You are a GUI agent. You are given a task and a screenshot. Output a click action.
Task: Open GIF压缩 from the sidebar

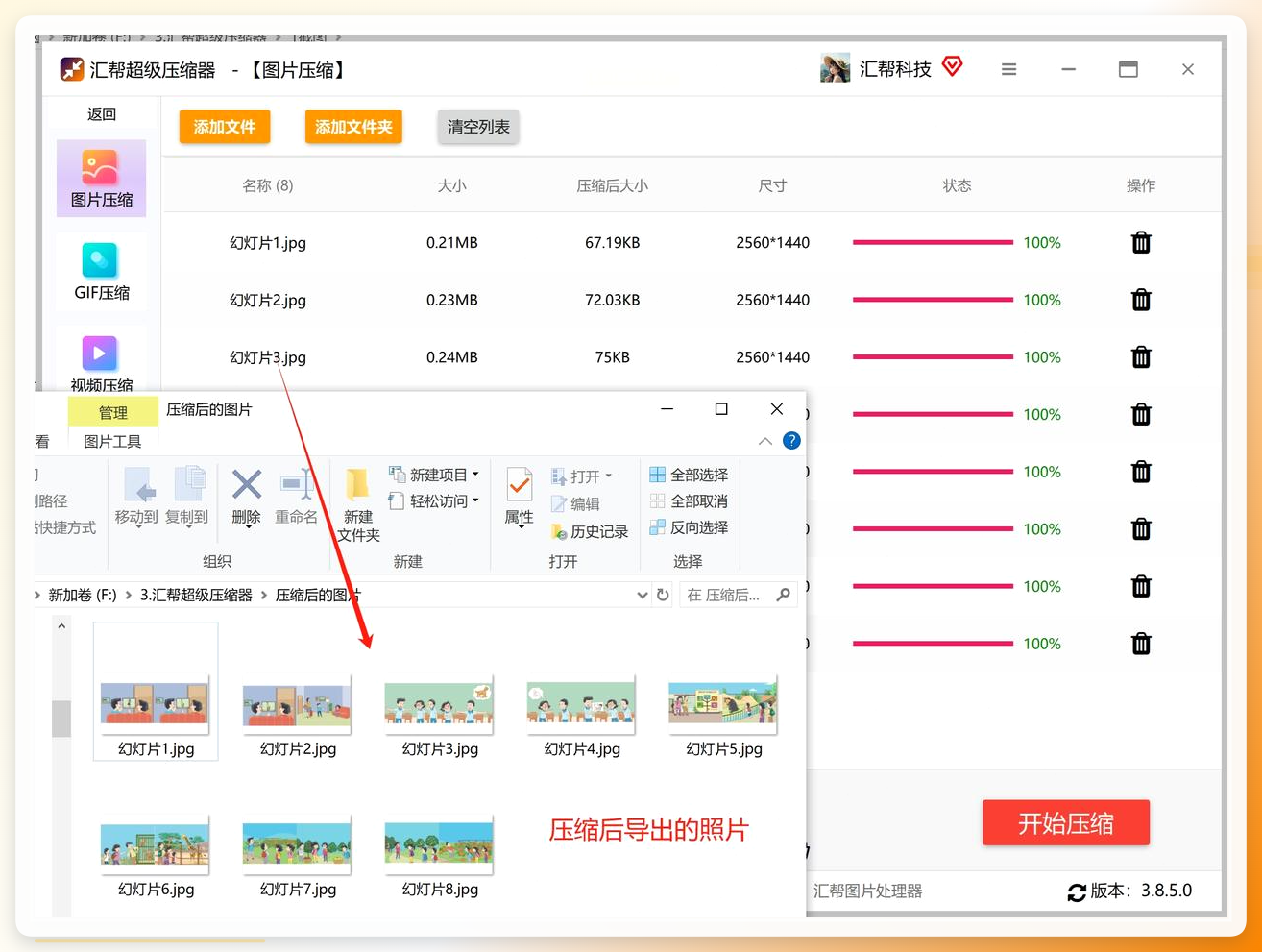[101, 272]
